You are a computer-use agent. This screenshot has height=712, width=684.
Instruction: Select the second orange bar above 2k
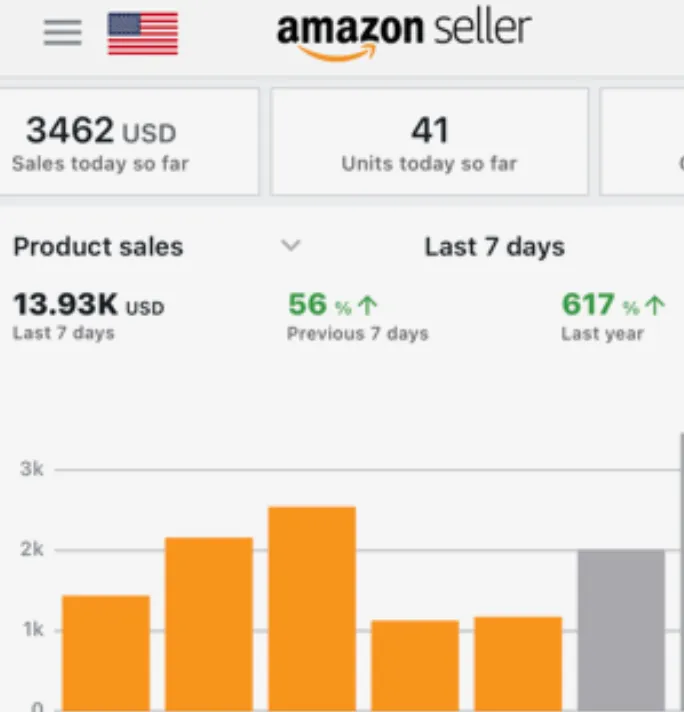tap(209, 624)
